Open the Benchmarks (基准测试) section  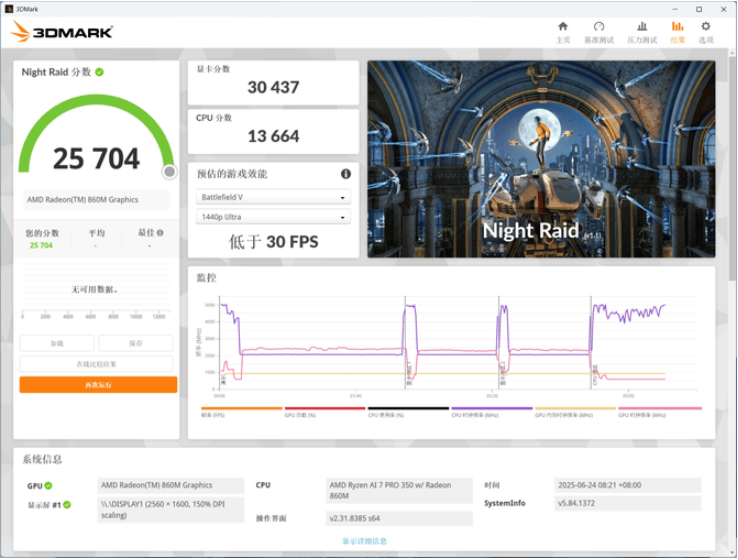pos(598,32)
